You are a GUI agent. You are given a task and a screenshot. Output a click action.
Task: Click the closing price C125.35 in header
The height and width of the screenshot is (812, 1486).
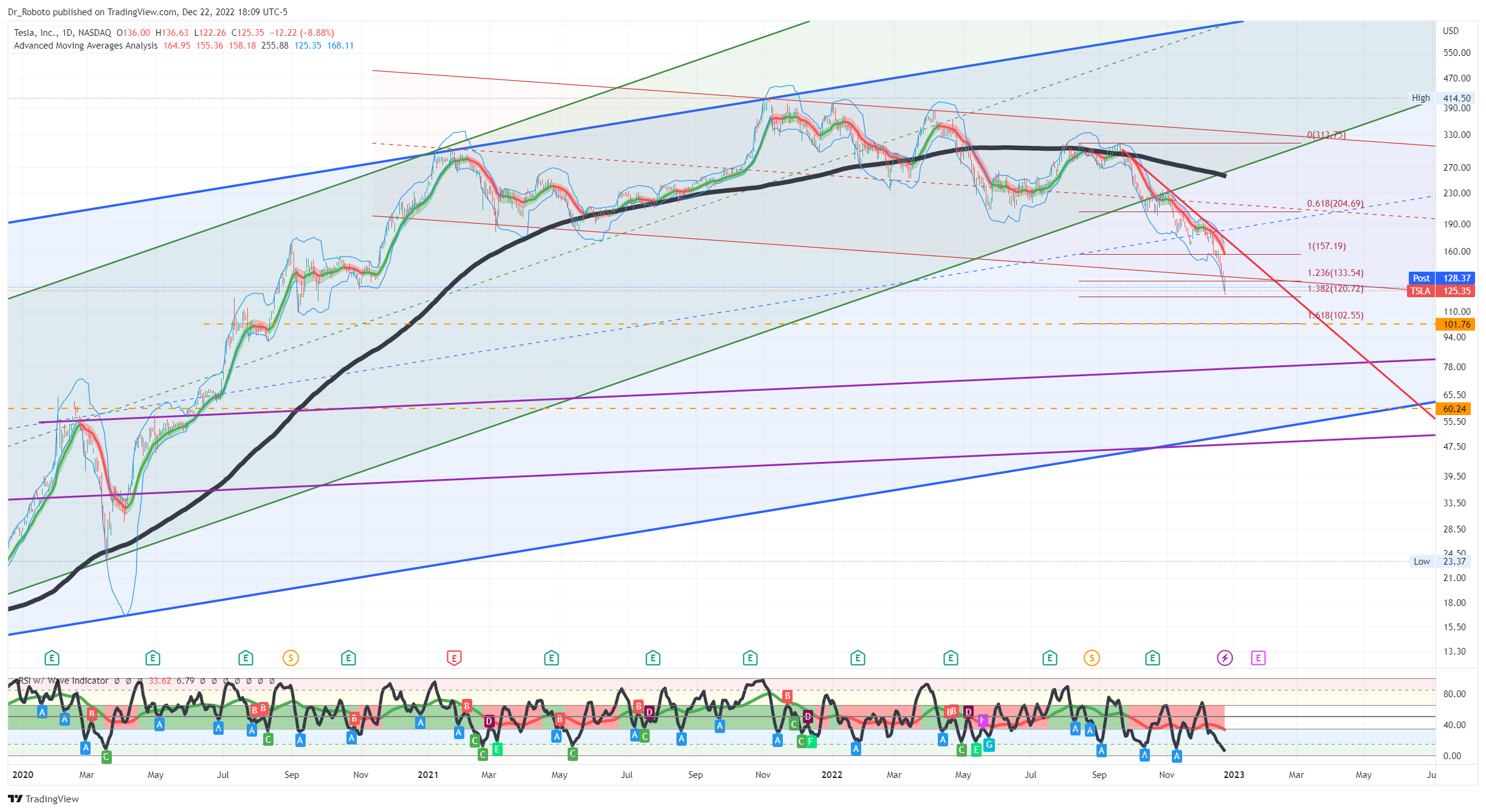point(247,33)
